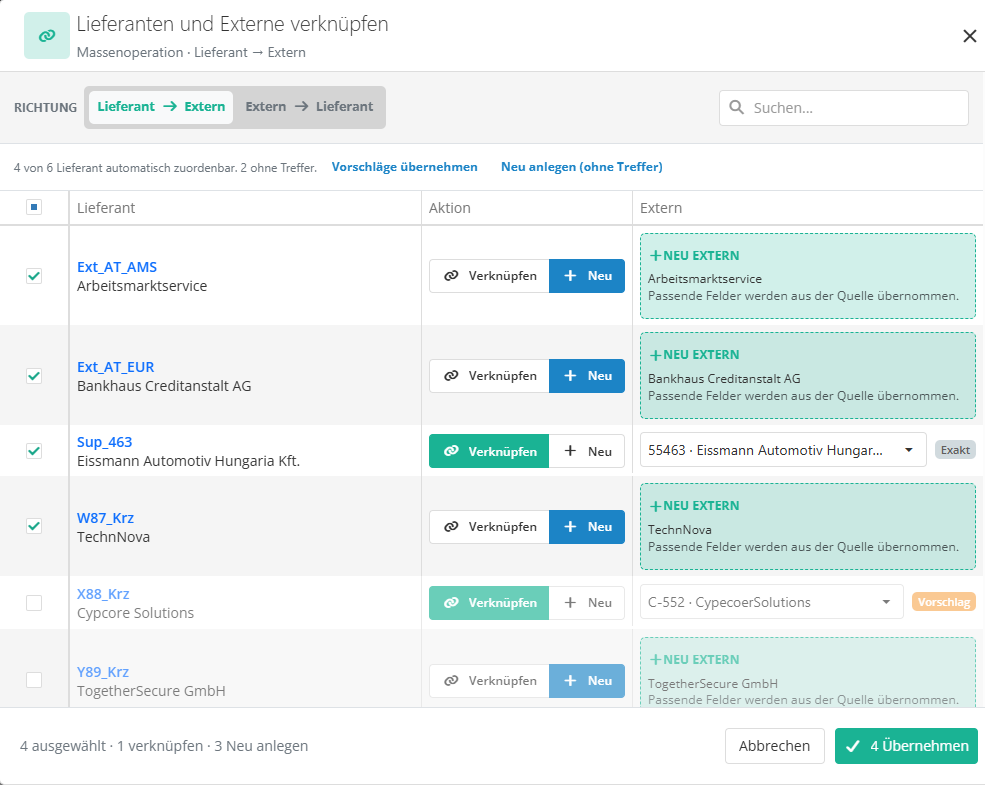The width and height of the screenshot is (985, 785).
Task: Choose Verknüpfen for TogetherSecure GmbH row
Action: pyautogui.click(x=489, y=681)
